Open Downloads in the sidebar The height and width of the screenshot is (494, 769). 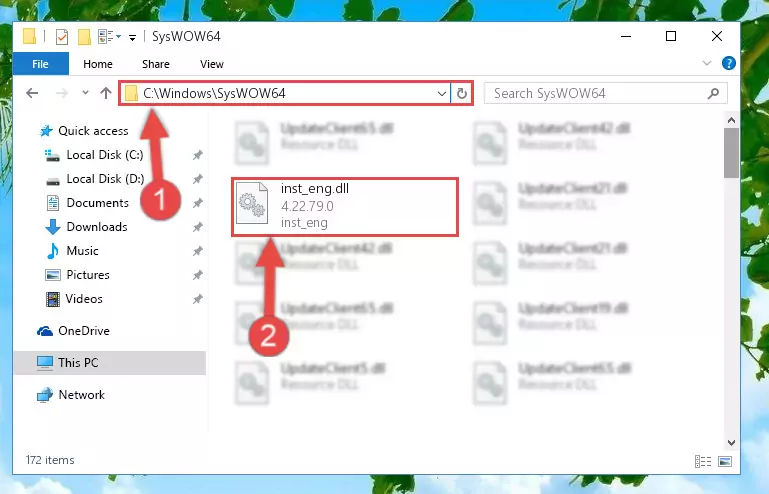point(86,227)
